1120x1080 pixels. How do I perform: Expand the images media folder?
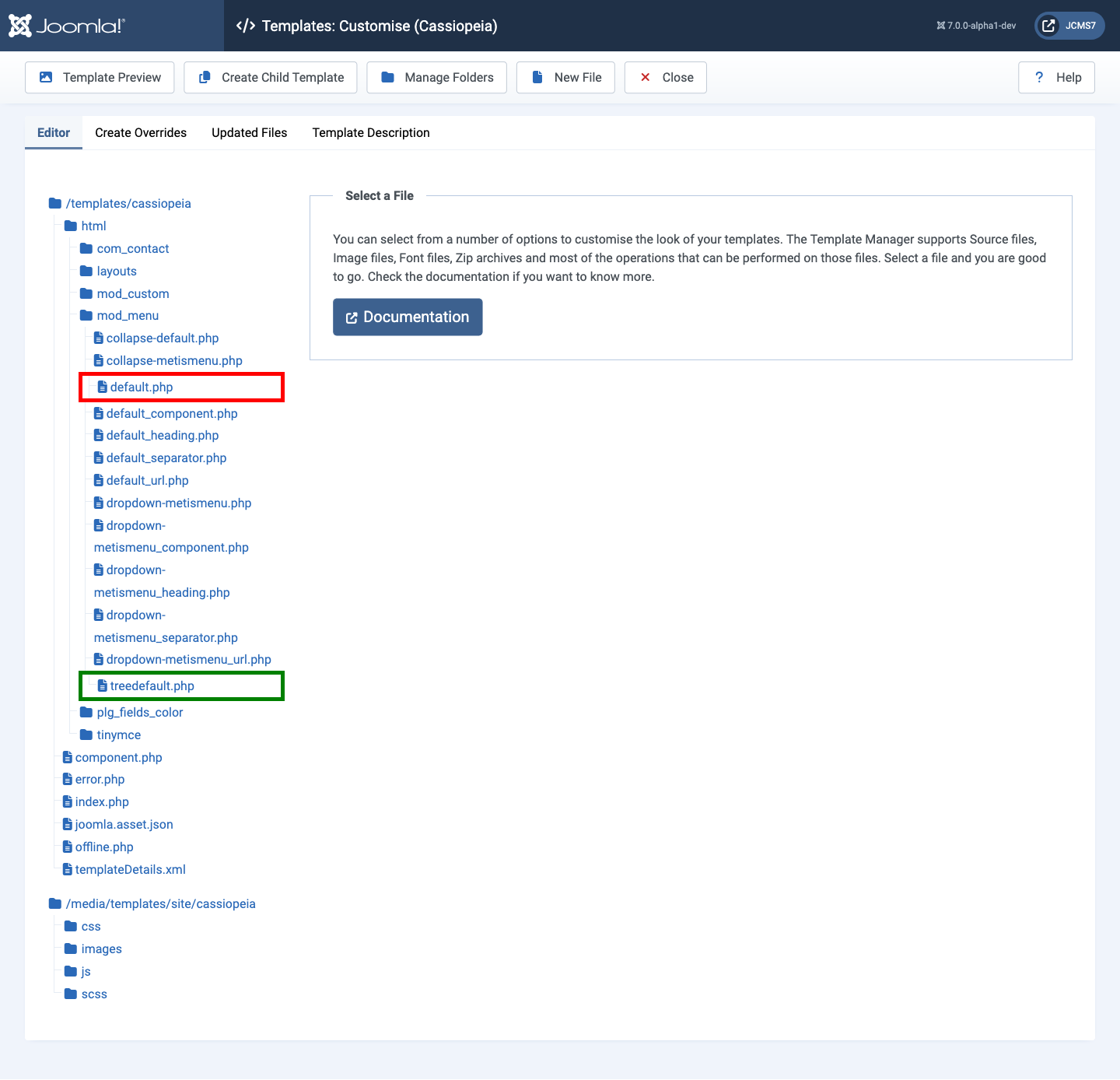point(93,949)
